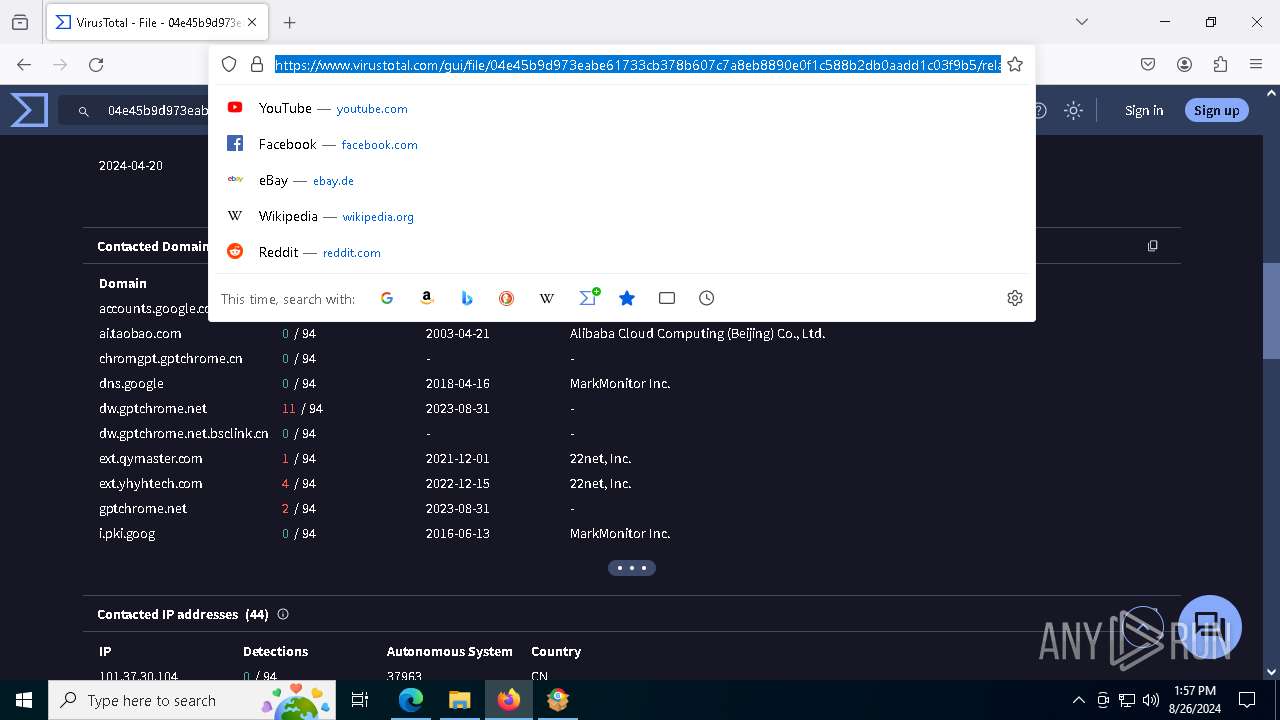Click domain ai.taobao.com
The width and height of the screenshot is (1280, 720).
(x=140, y=333)
